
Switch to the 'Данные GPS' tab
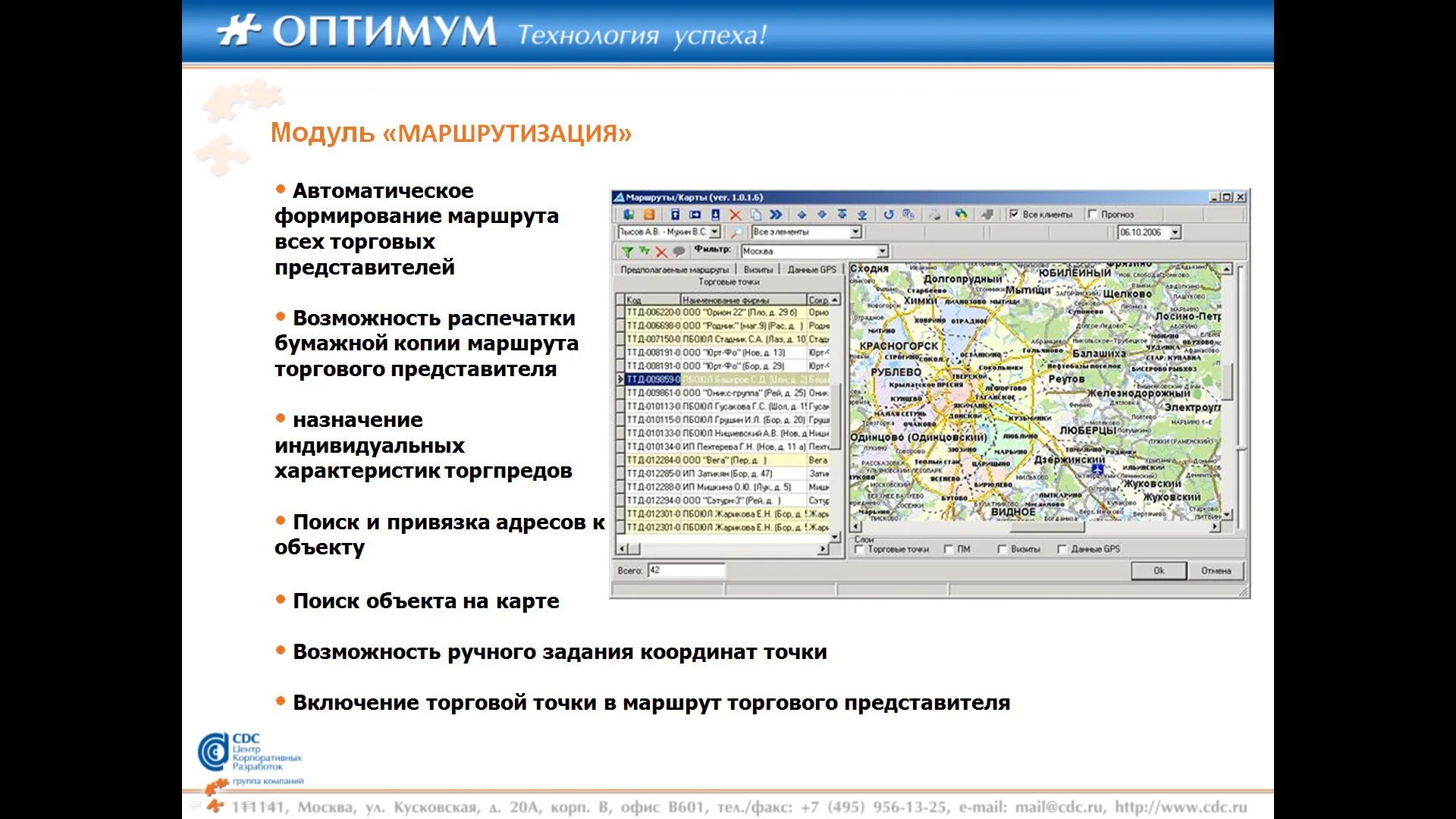811,270
